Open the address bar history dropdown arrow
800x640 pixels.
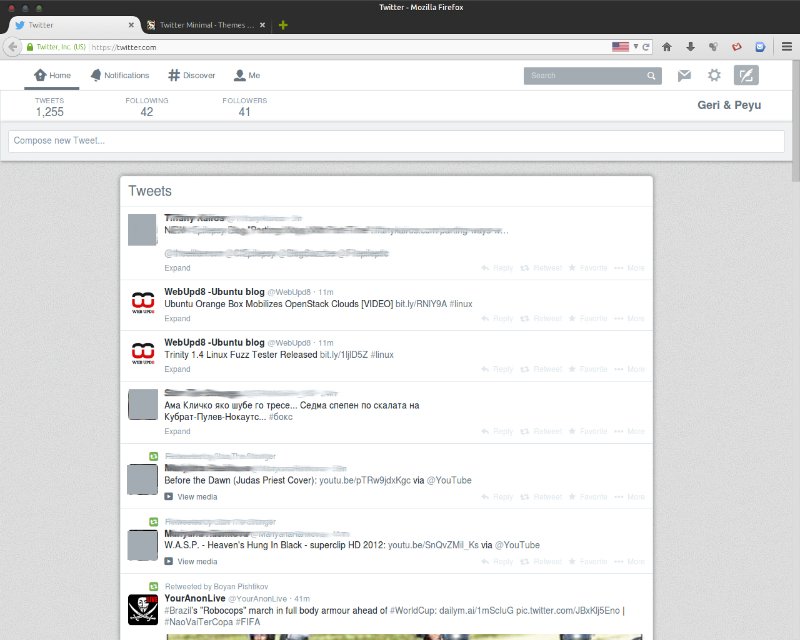tap(636, 46)
